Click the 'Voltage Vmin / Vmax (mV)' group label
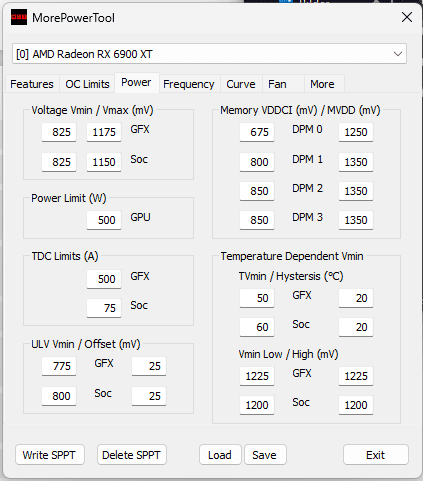Viewport: 423px width, 481px height. pyautogui.click(x=92, y=110)
